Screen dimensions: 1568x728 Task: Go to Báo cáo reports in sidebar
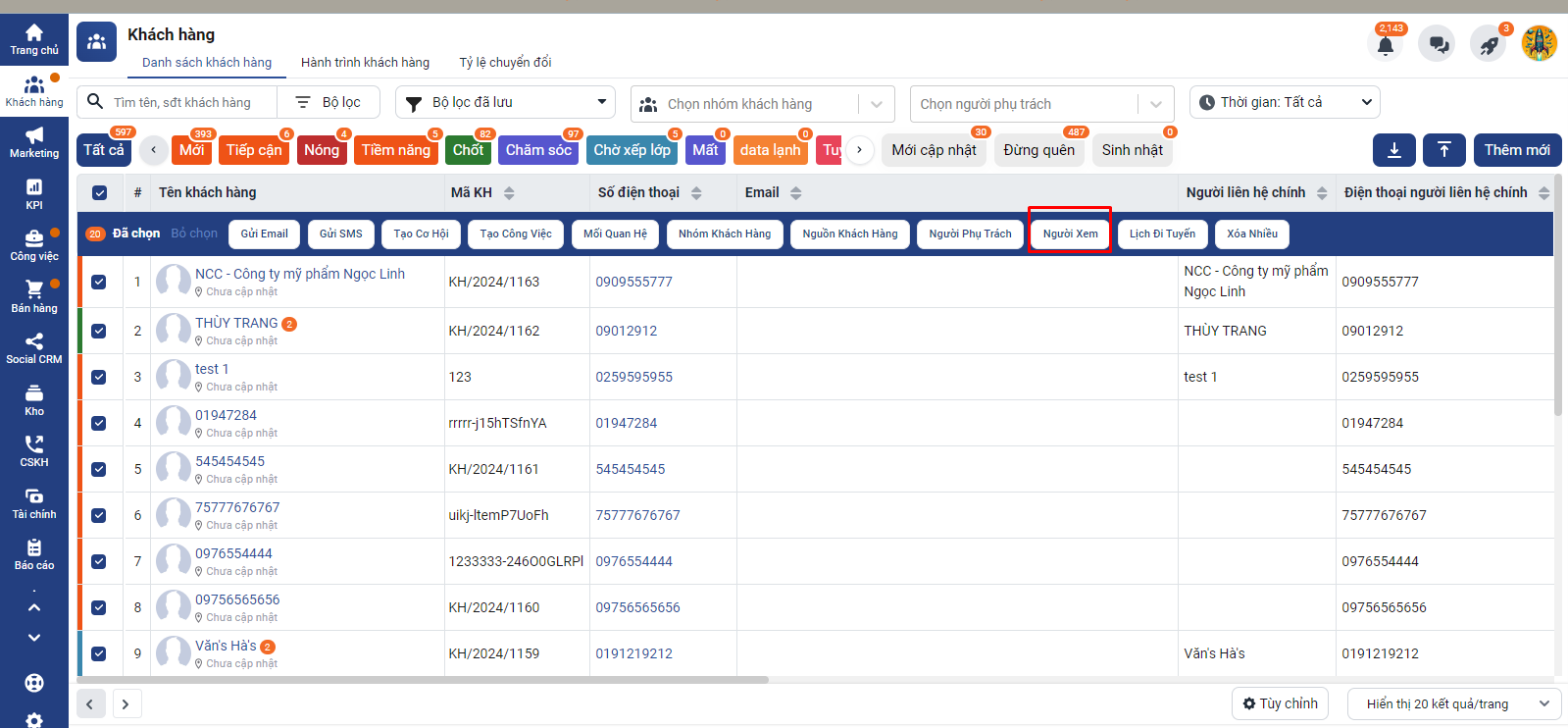(34, 554)
